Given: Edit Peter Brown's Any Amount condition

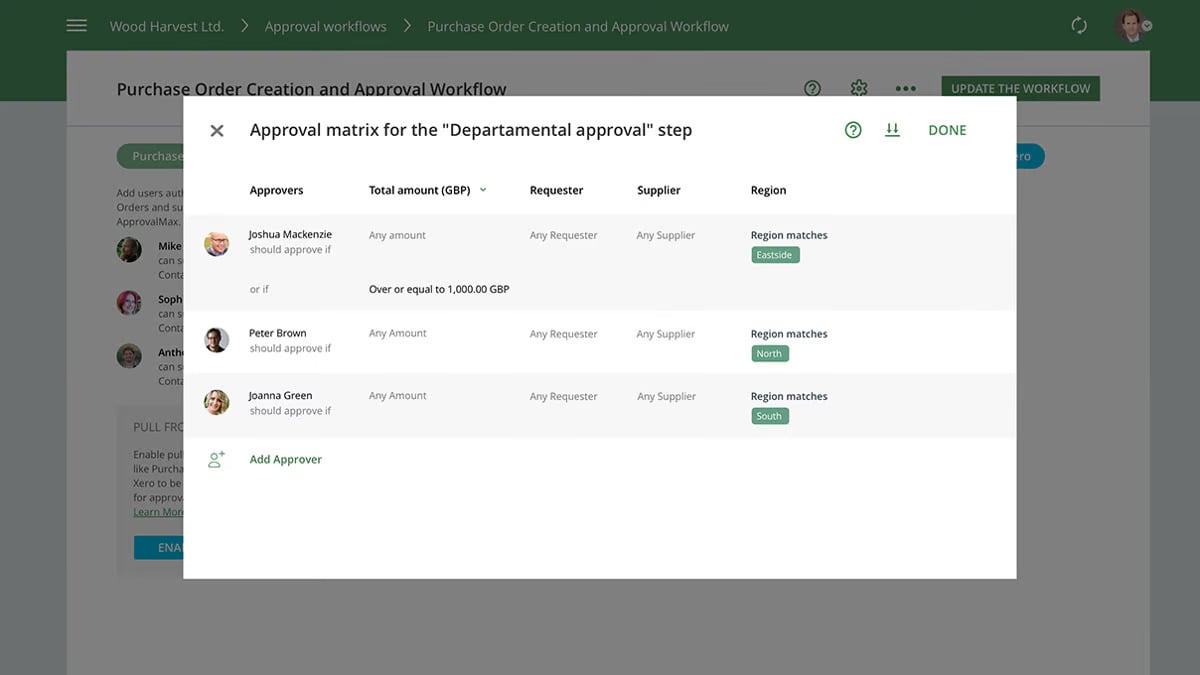Looking at the screenshot, I should pyautogui.click(x=398, y=333).
